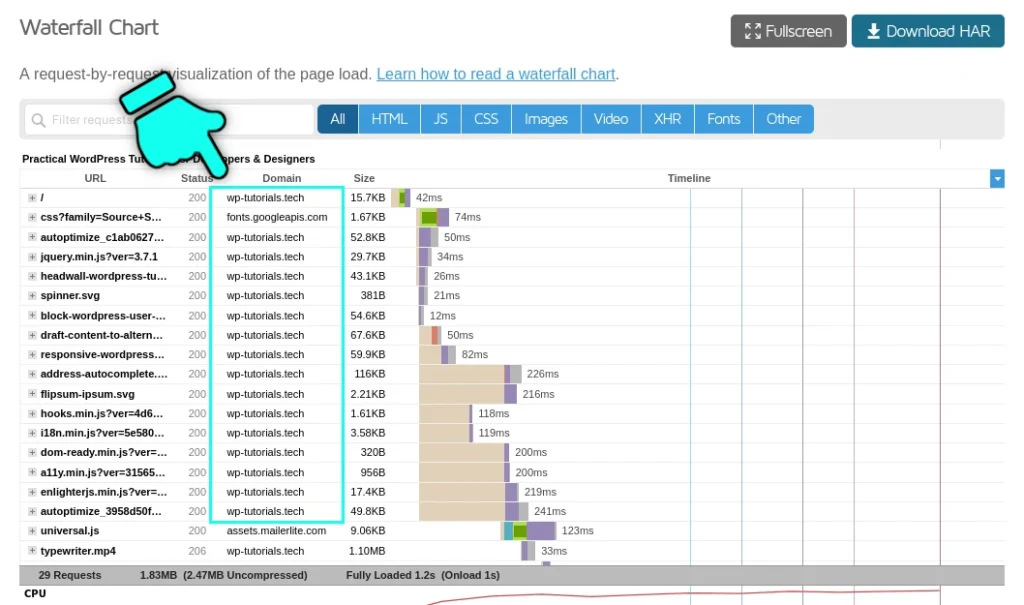The height and width of the screenshot is (605, 1024).
Task: Click the download arrow icon on Download HAR
Action: [x=875, y=31]
